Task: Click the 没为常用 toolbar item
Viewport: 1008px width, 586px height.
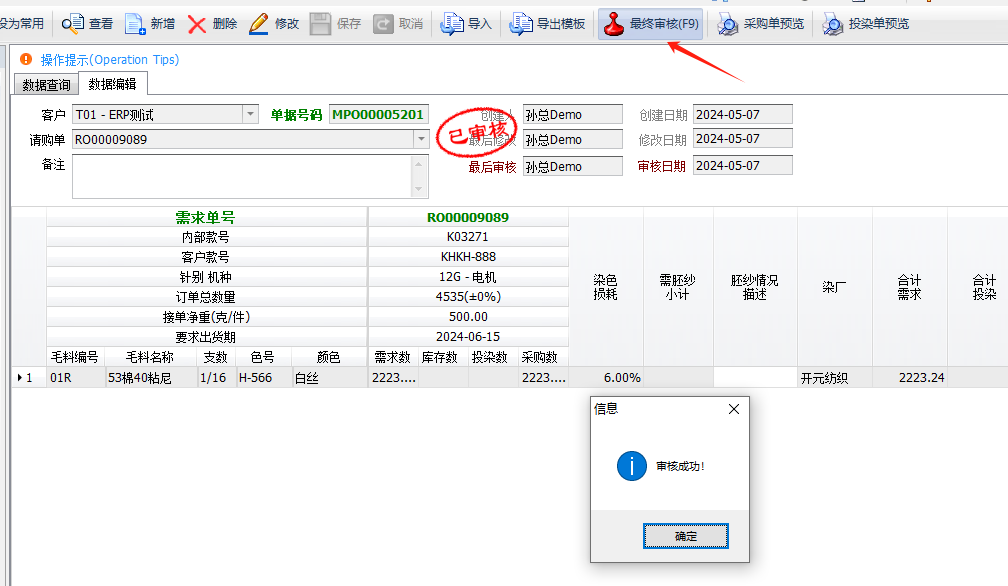Action: pos(22,24)
